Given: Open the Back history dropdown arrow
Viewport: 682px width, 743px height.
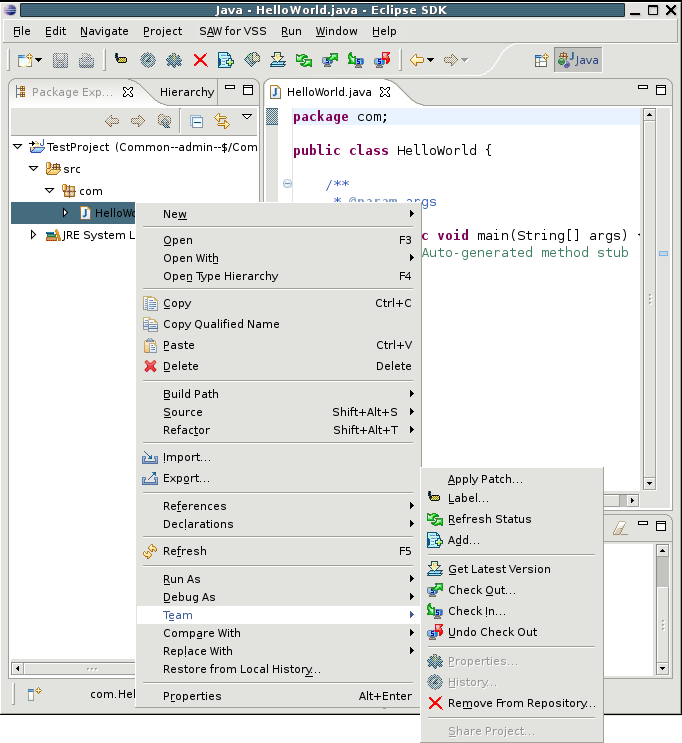Looking at the screenshot, I should (x=430, y=60).
